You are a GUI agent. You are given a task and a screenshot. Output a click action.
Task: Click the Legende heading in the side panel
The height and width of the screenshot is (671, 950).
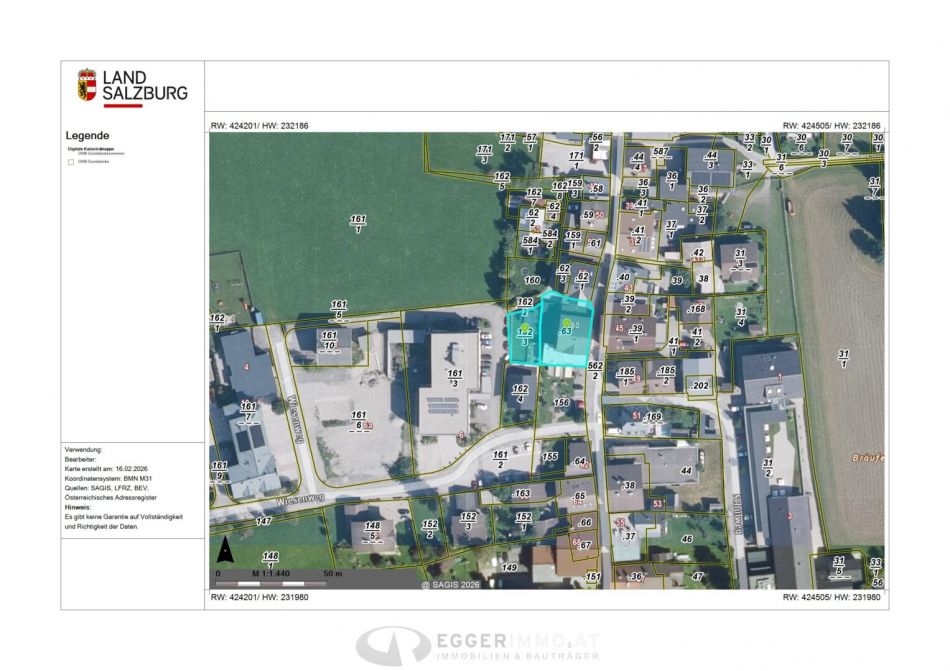pos(87,135)
